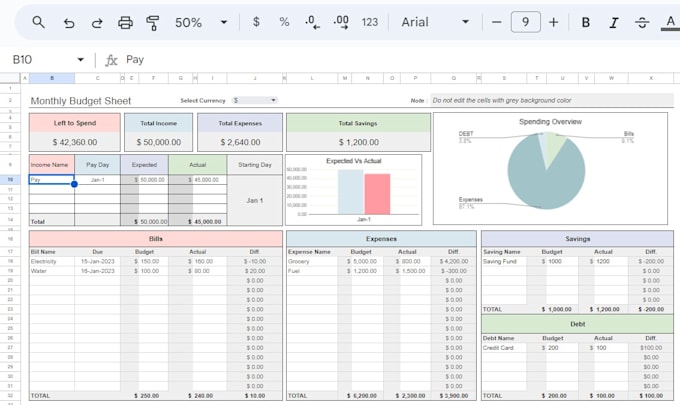Click the Expected Vs Actual chart title

[x=353, y=161]
